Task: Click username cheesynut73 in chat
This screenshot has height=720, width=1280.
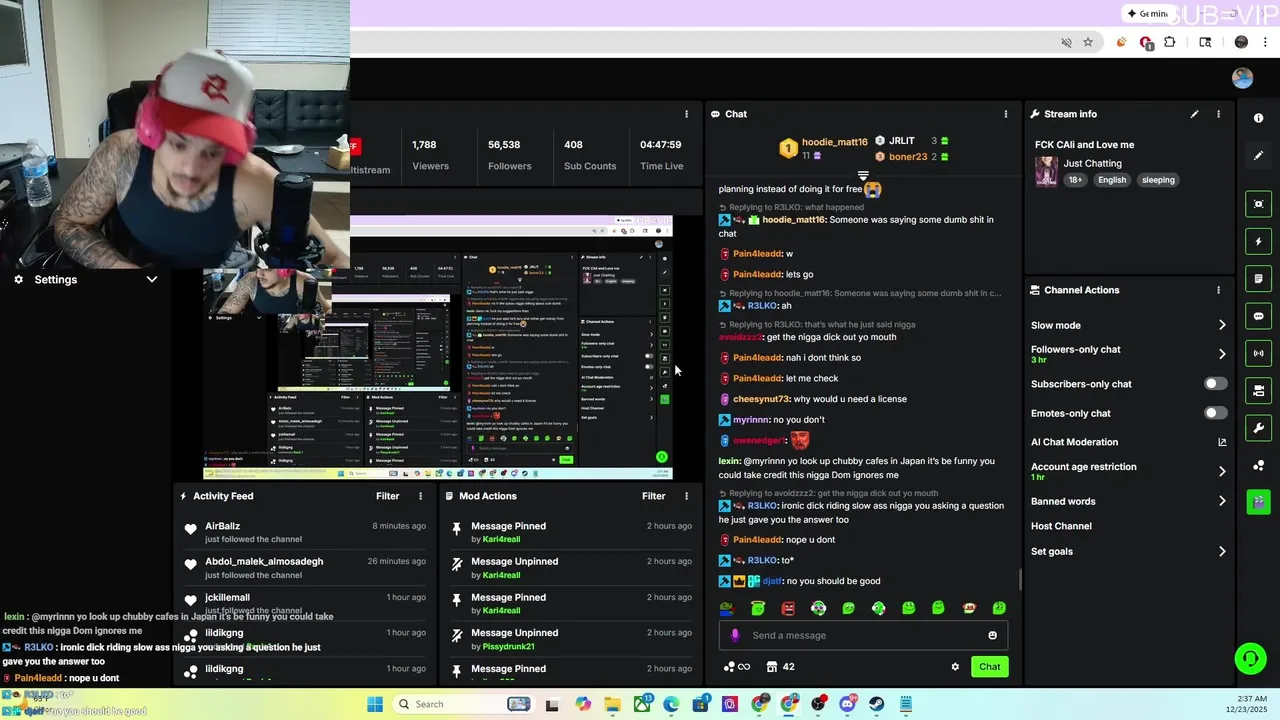Action: 761,399
